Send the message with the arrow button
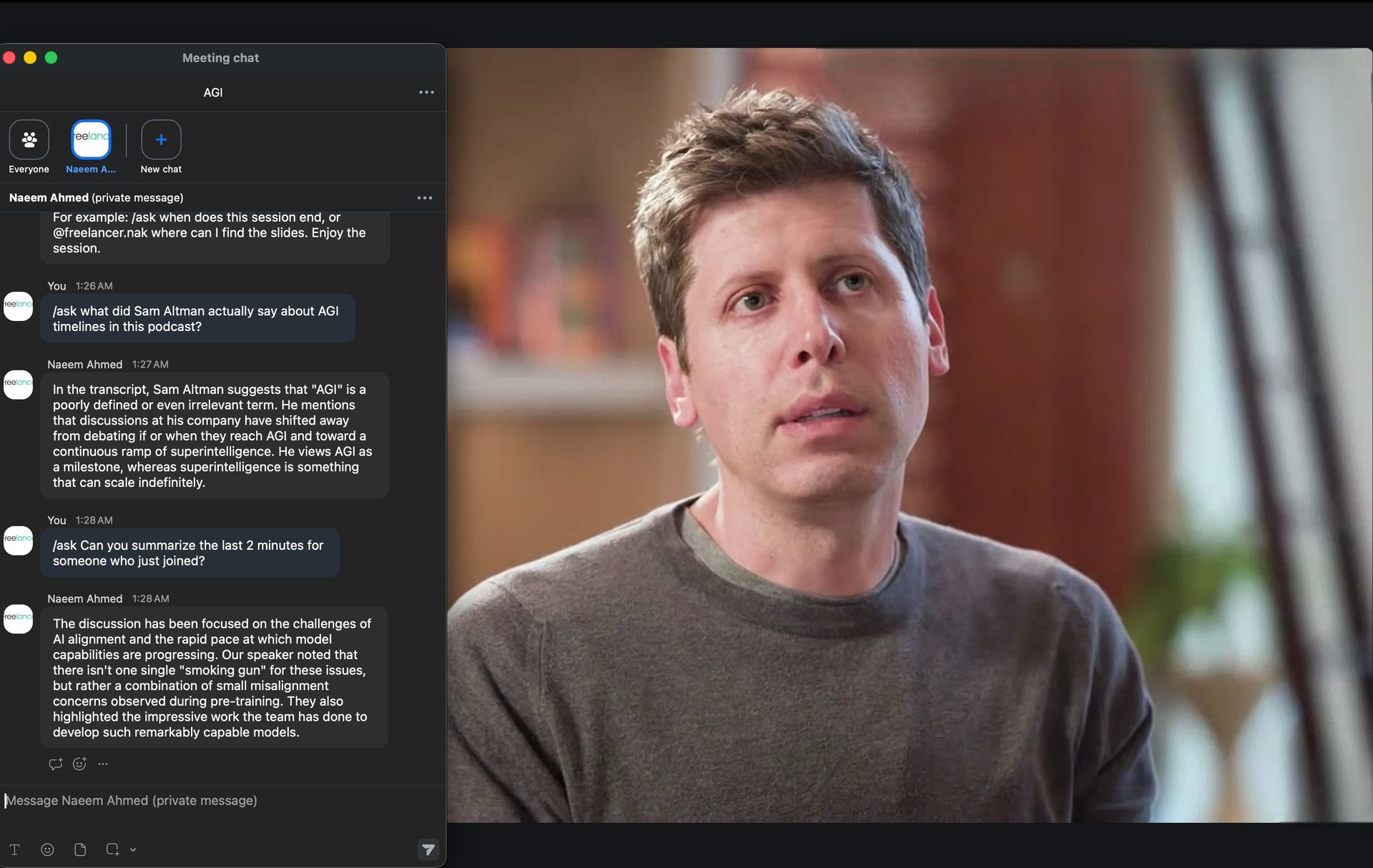The width and height of the screenshot is (1373, 868). click(x=428, y=849)
